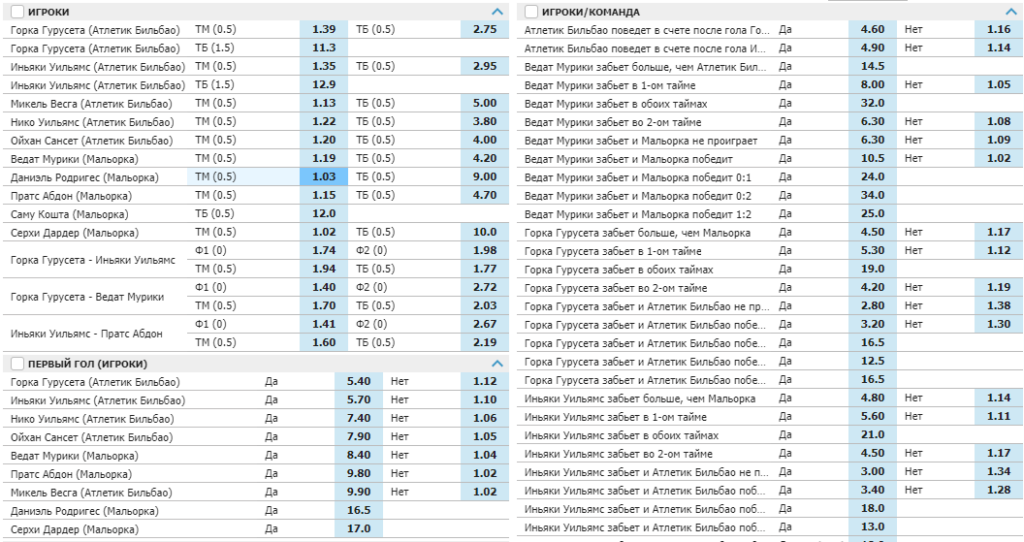Viewport: 1024px width, 542px height.
Task: Tick the ИГРОКИ section checkbox
Action: click(17, 12)
